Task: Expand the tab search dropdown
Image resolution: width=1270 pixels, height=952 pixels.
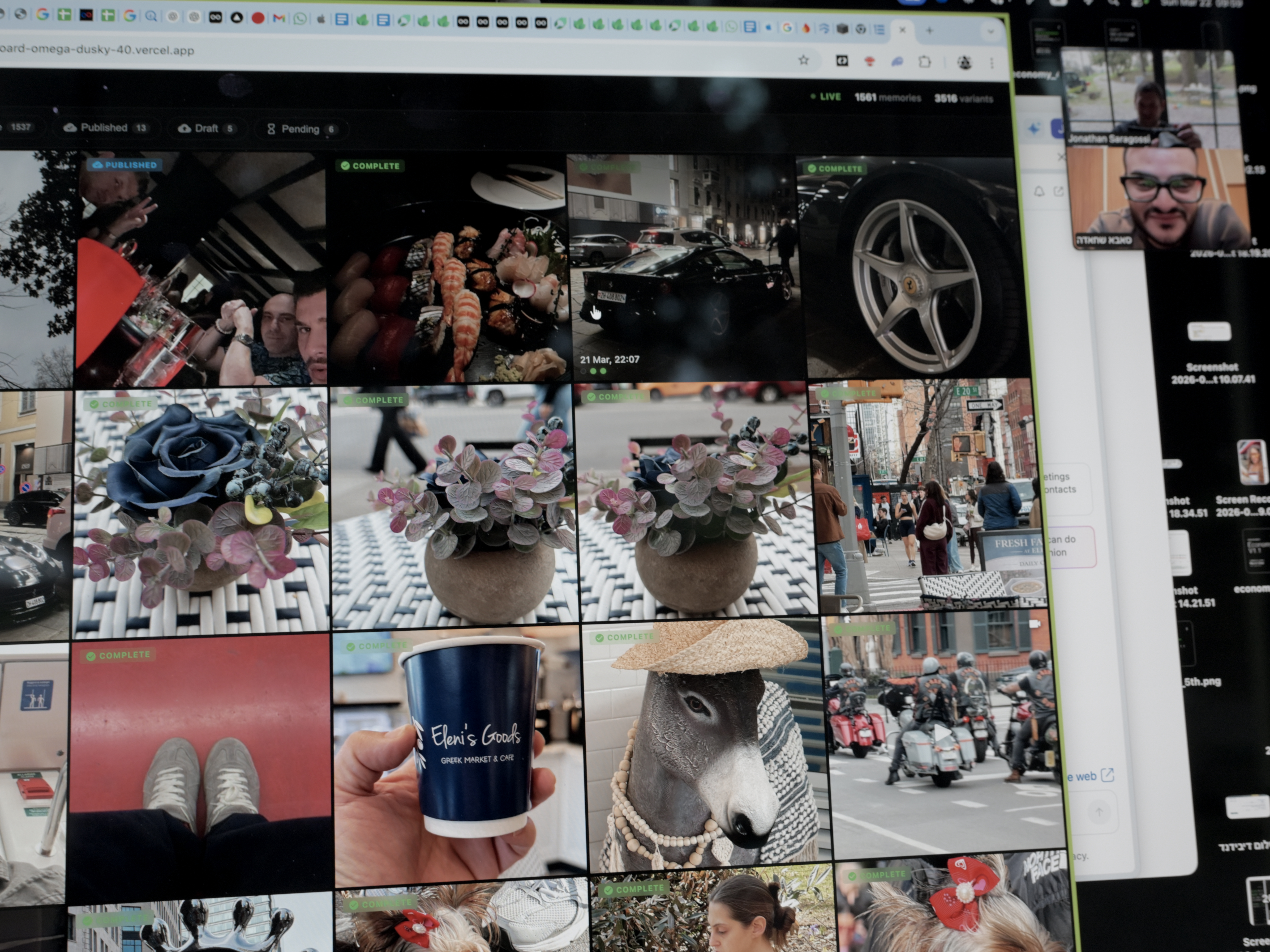Action: pyautogui.click(x=990, y=32)
